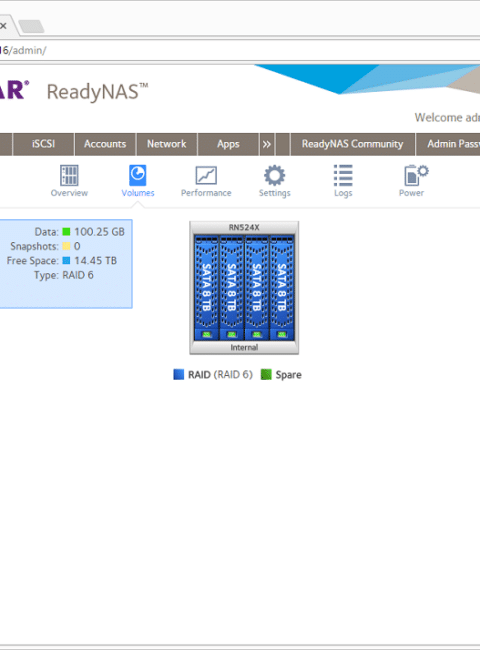Click the blue RAID legend square

[x=179, y=374]
